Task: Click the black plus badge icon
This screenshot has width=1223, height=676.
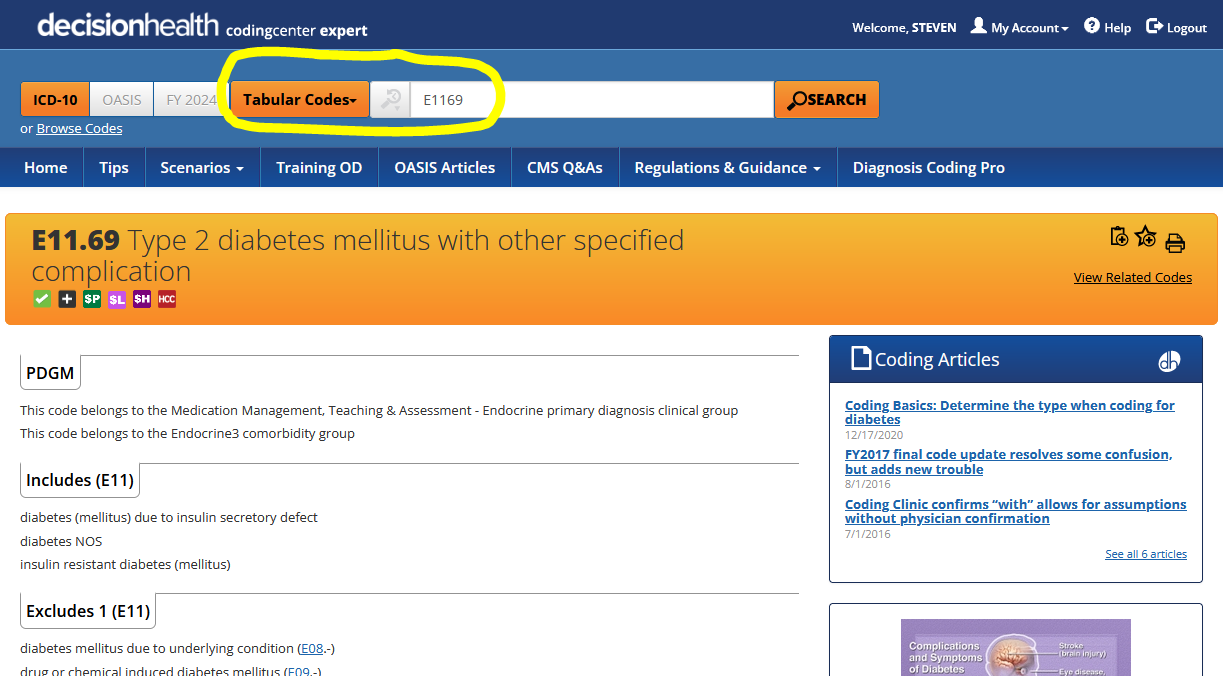Action: click(x=67, y=299)
